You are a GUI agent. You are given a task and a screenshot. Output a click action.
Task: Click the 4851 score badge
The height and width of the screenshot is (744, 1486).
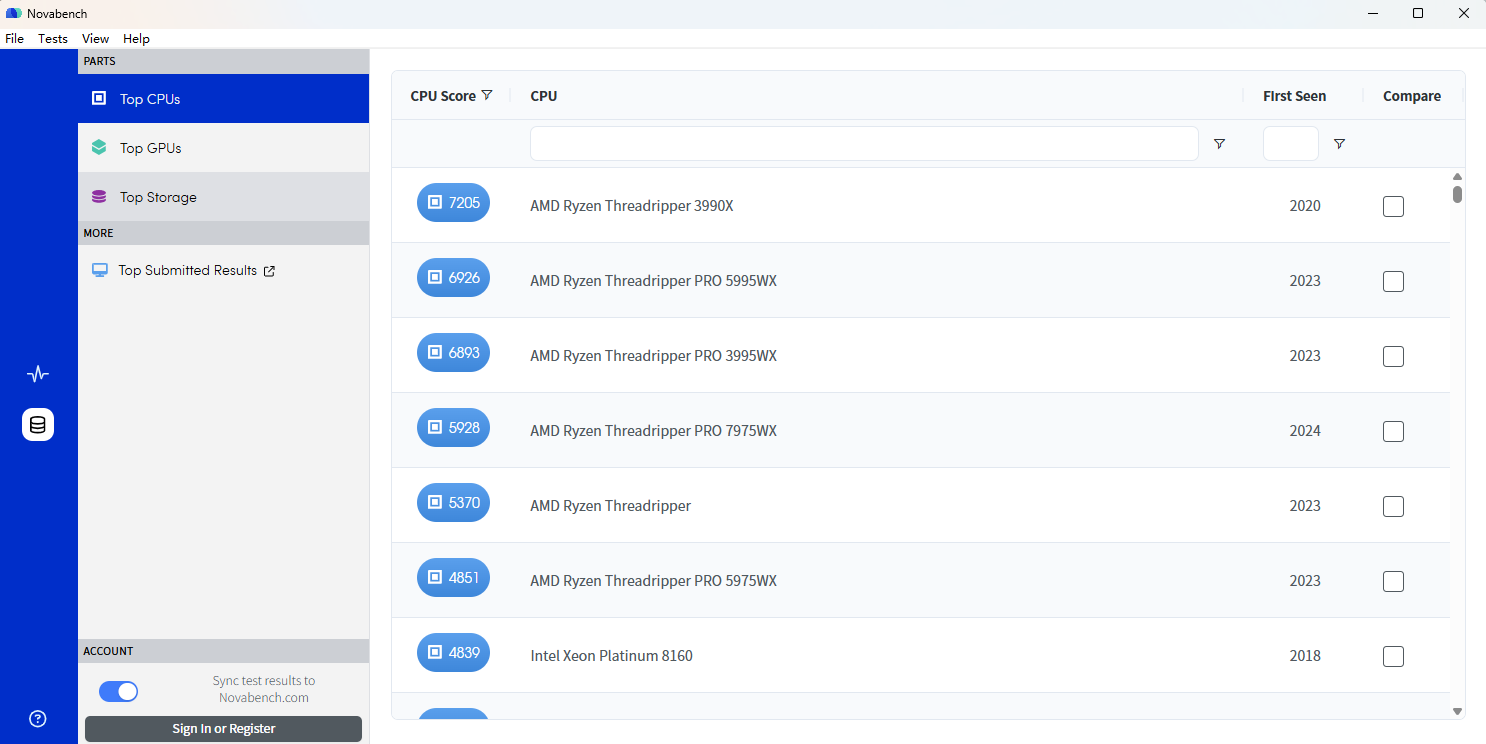453,577
